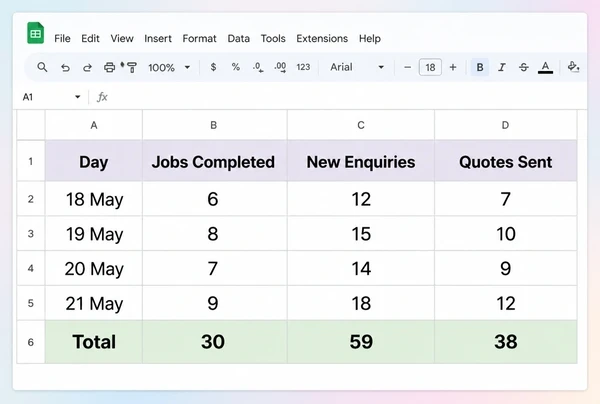Open the File menu
Image resolution: width=600 pixels, height=404 pixels.
pyautogui.click(x=62, y=39)
